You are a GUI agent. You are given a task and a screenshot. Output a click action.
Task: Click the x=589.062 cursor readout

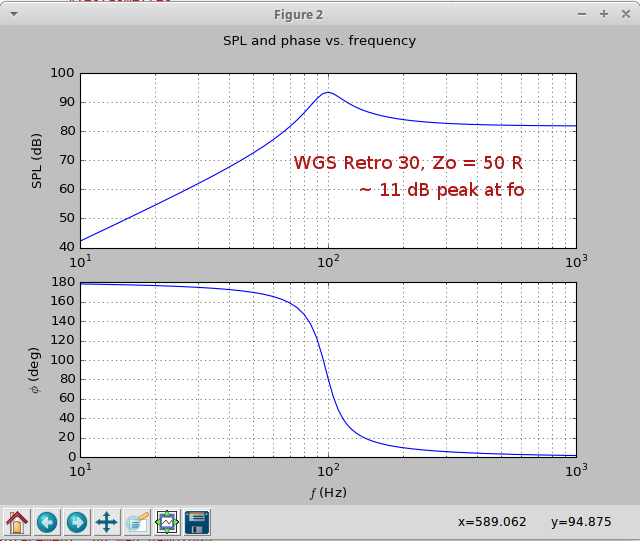coord(492,522)
